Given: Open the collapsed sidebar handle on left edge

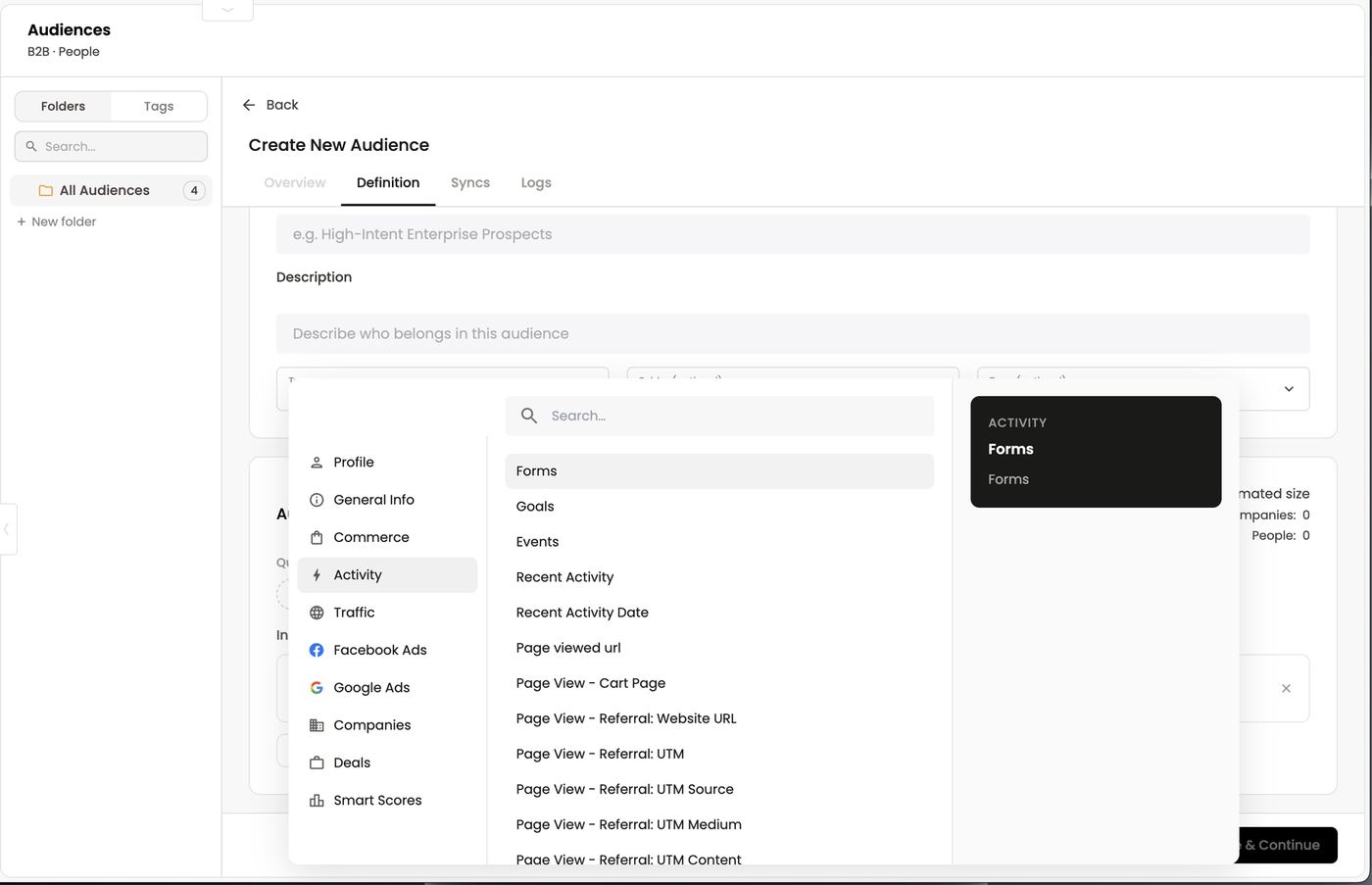Looking at the screenshot, I should [8, 529].
